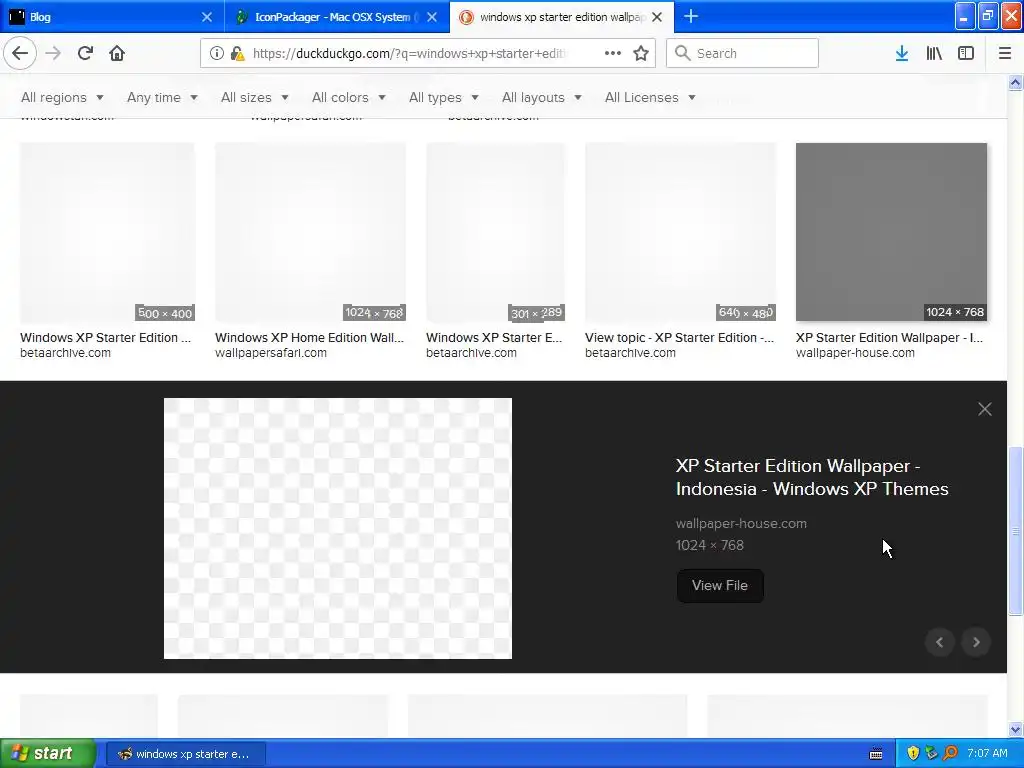Viewport: 1024px width, 768px height.
Task: Click the security shield tray icon
Action: (x=913, y=753)
